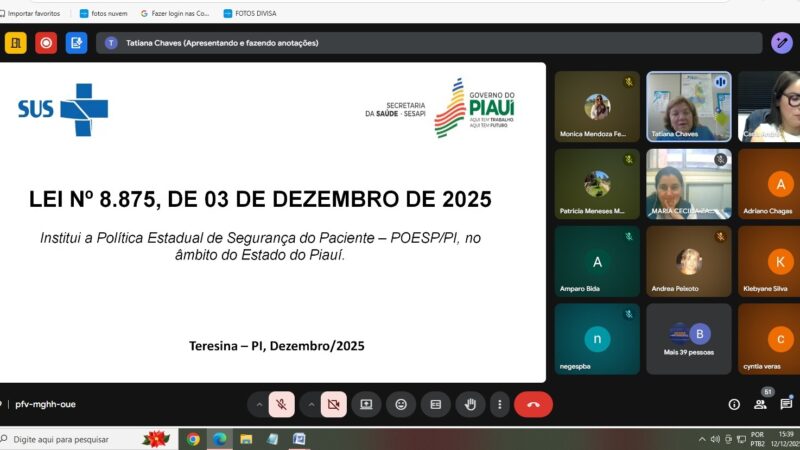Click the audio indicator on Tatiana Chaves tile

coord(720,82)
